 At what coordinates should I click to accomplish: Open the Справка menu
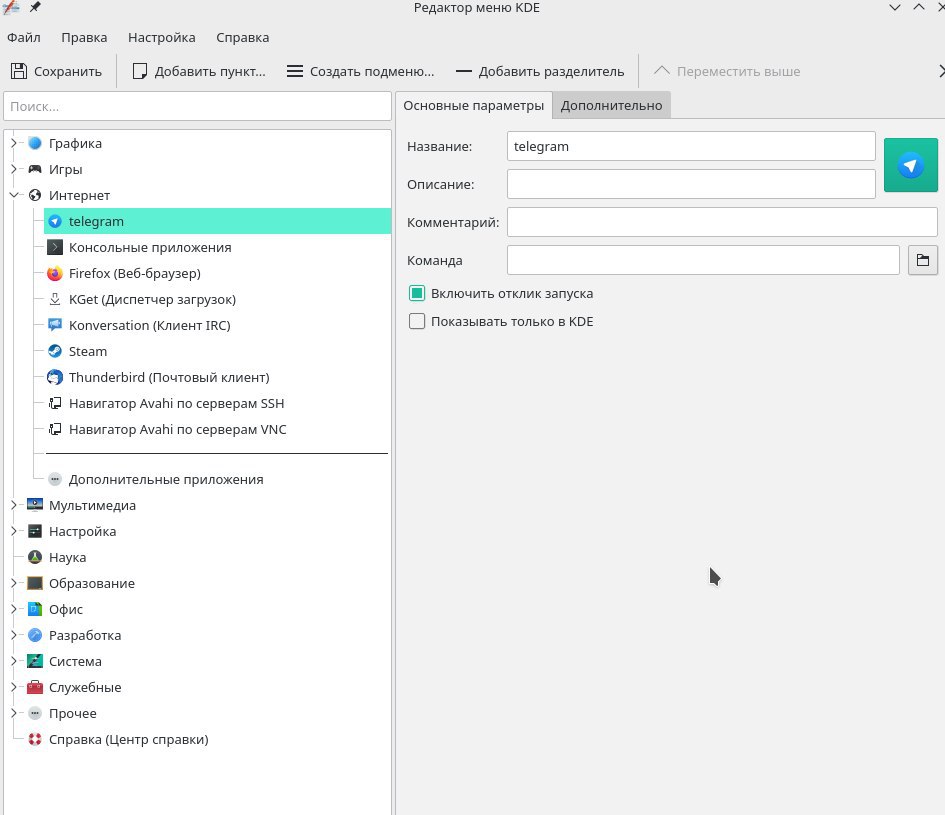tap(242, 37)
